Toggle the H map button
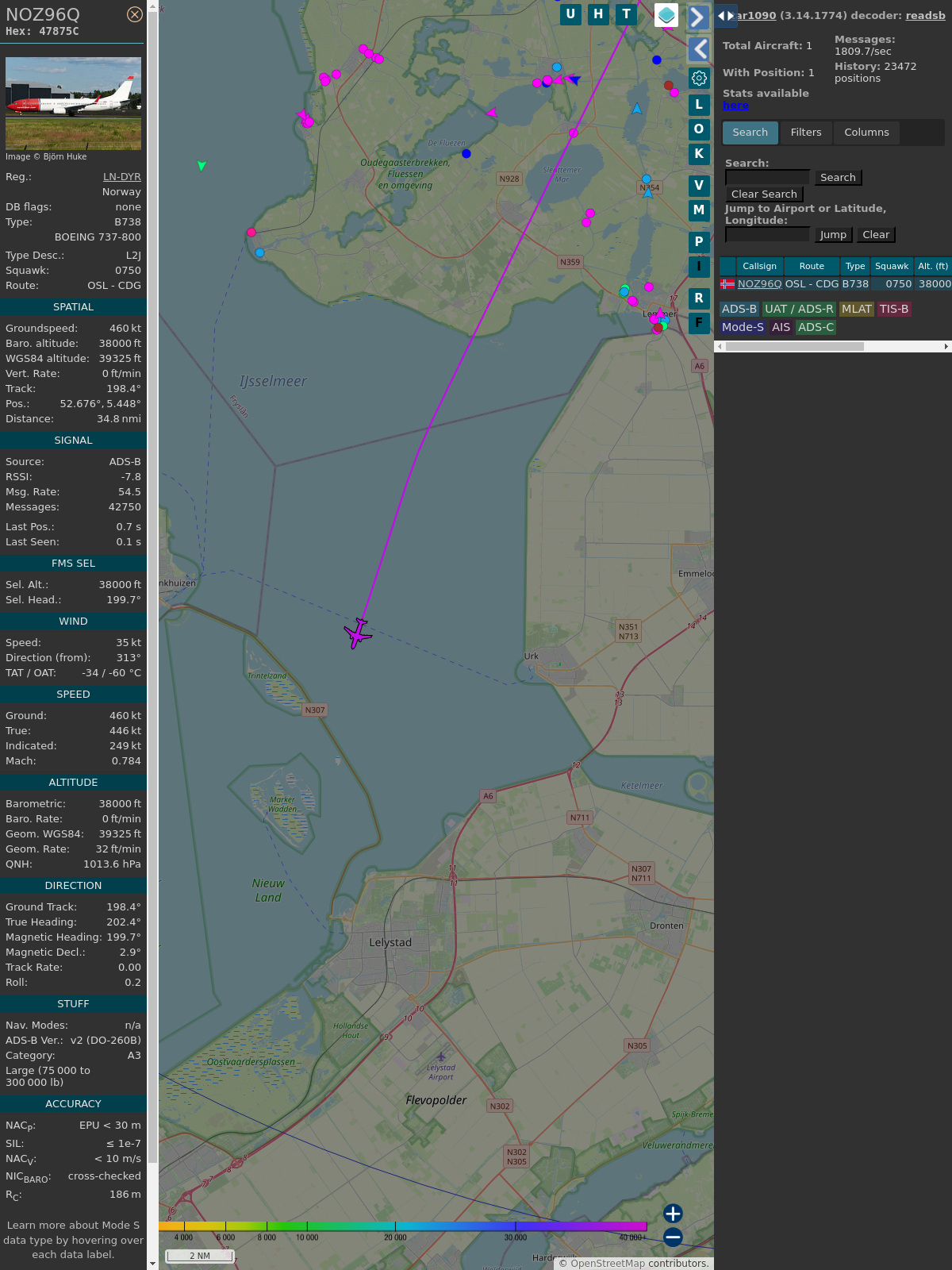Screen dimensions: 952x1270 [x=598, y=14]
